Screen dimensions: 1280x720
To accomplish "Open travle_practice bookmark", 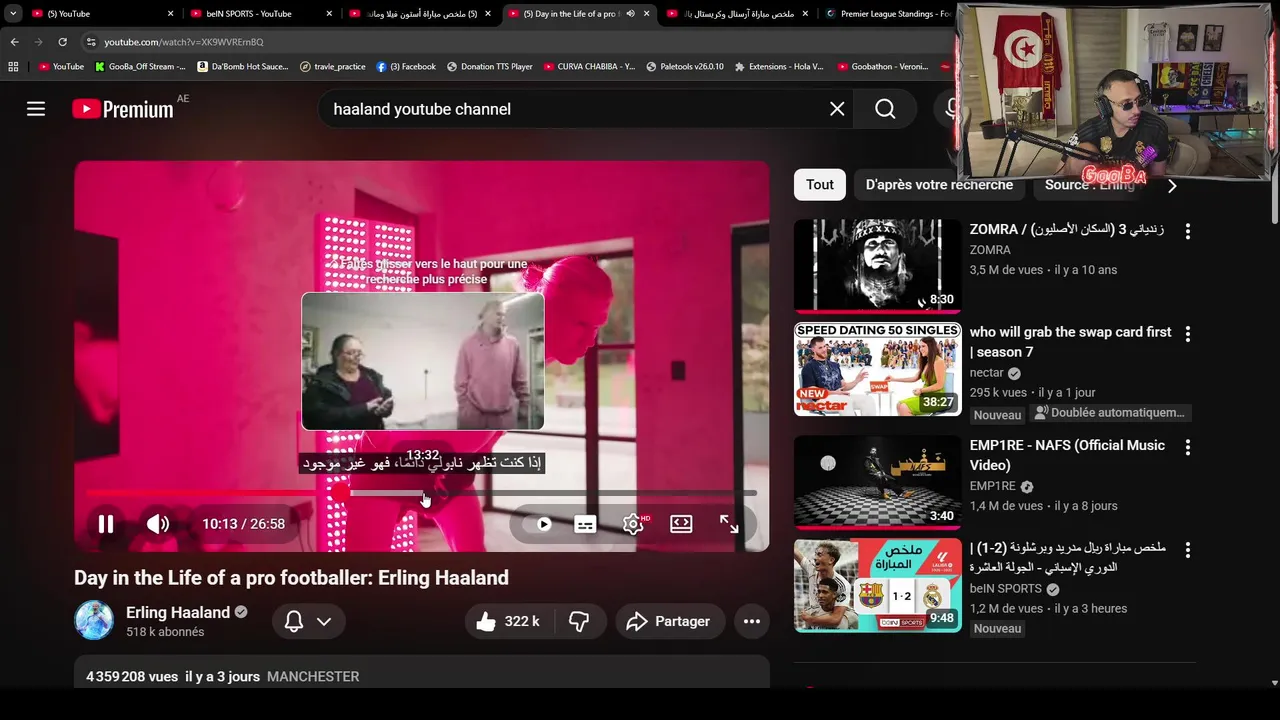I will (x=333, y=67).
